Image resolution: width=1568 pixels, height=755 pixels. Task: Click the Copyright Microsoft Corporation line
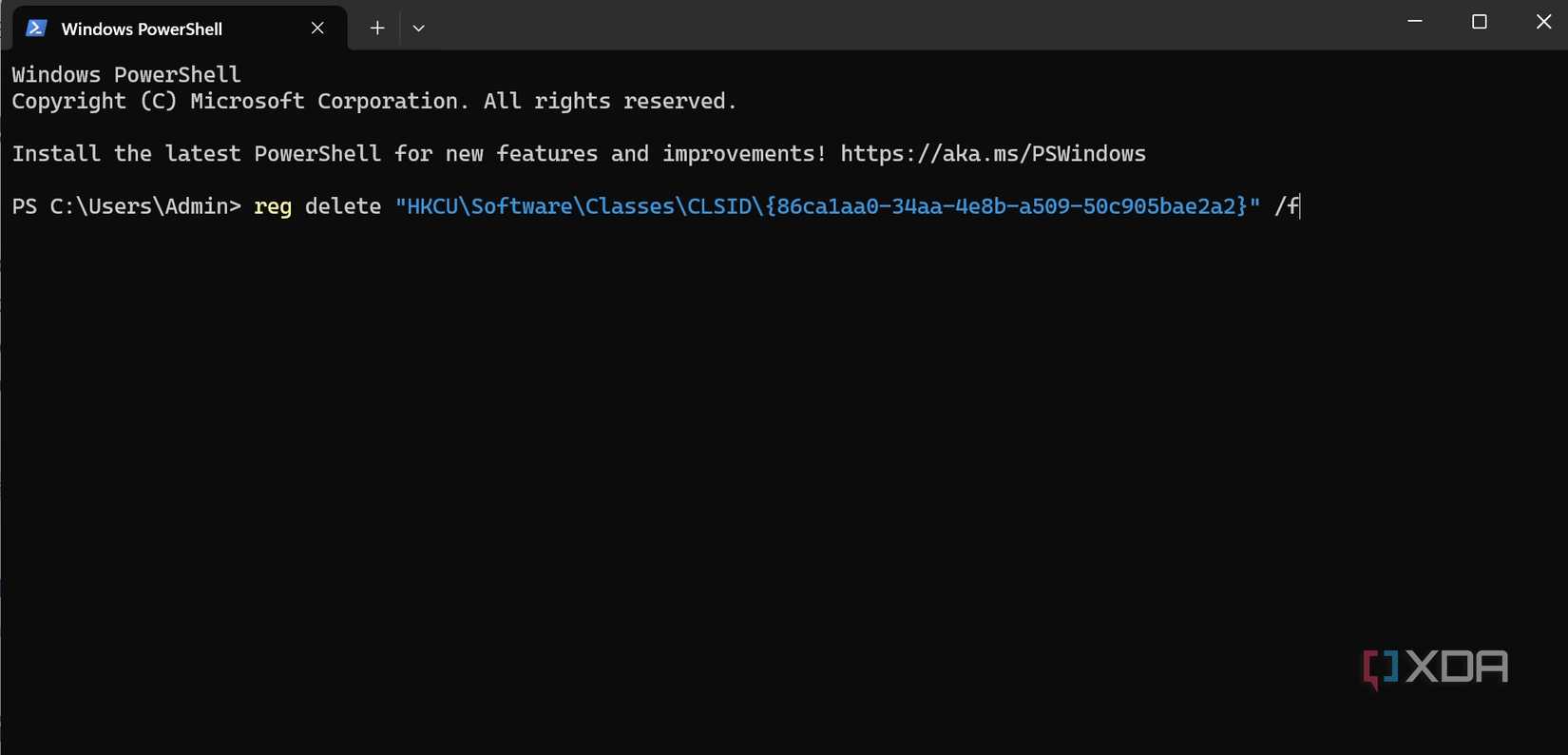(x=373, y=102)
